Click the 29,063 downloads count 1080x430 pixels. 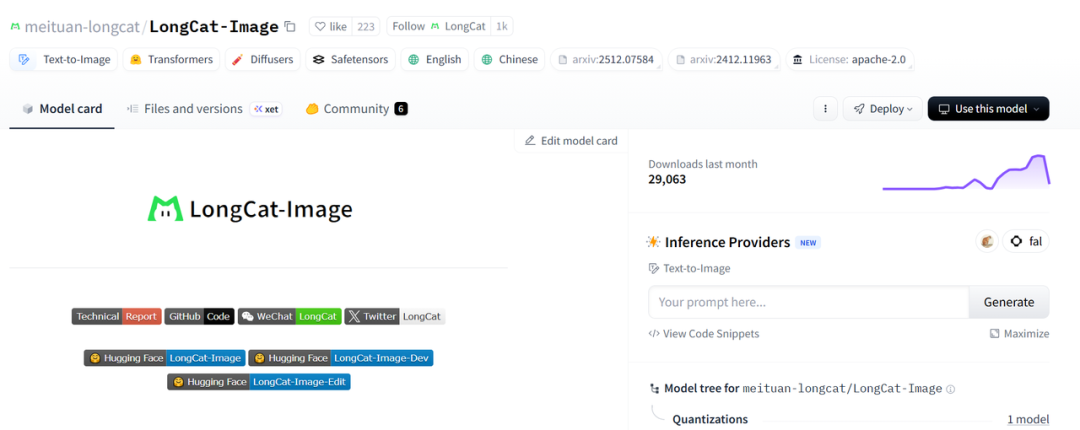click(667, 180)
